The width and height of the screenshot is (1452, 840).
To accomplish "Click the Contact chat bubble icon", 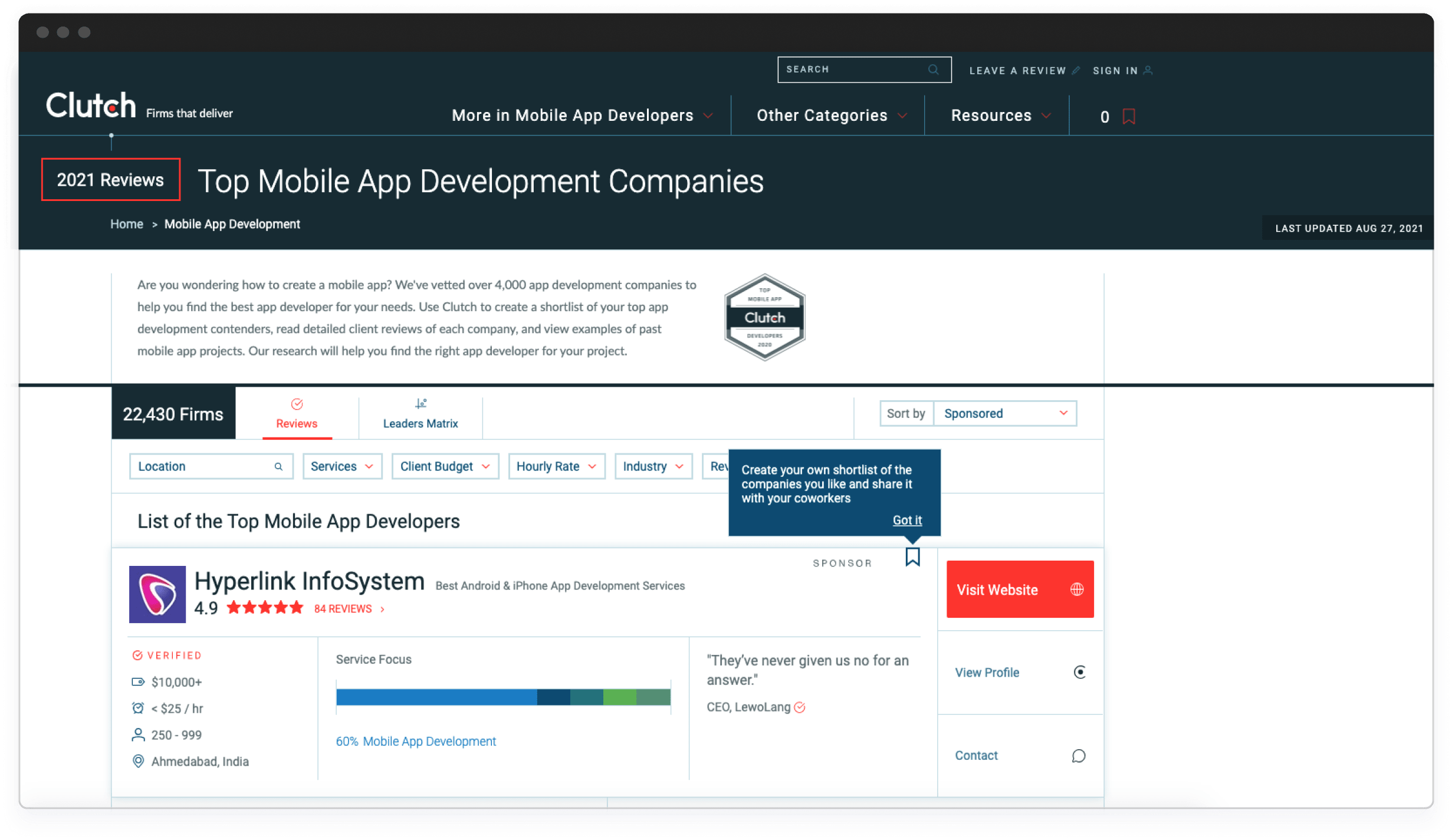I will [x=1078, y=756].
